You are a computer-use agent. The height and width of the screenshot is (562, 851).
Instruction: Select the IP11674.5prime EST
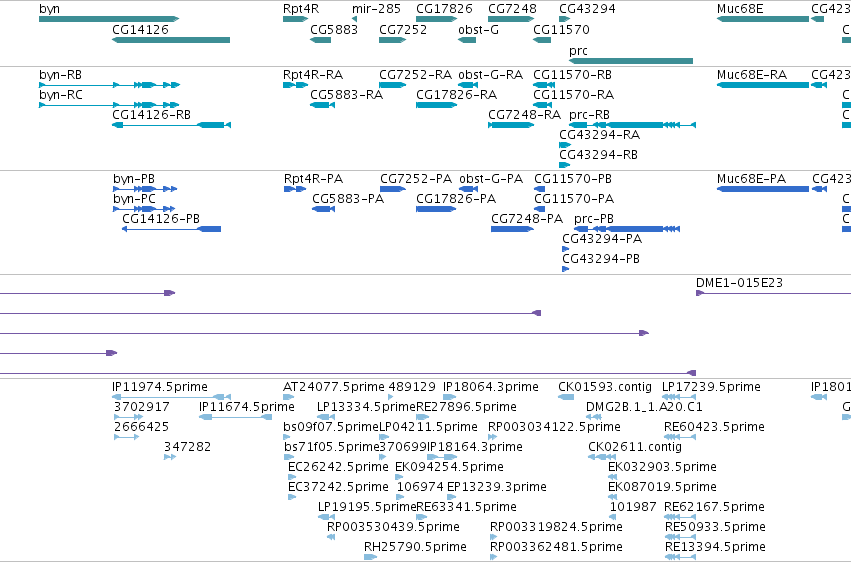point(236,417)
